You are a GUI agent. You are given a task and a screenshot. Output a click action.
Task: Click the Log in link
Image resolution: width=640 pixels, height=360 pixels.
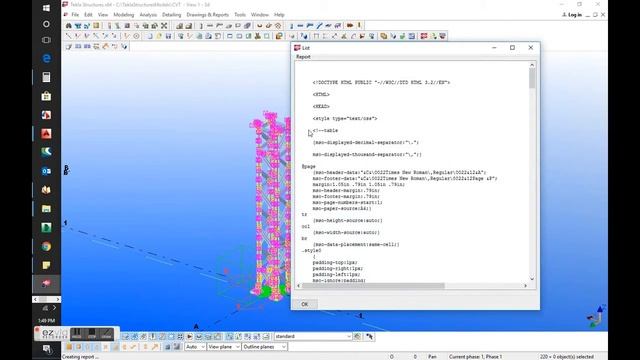click(x=572, y=15)
